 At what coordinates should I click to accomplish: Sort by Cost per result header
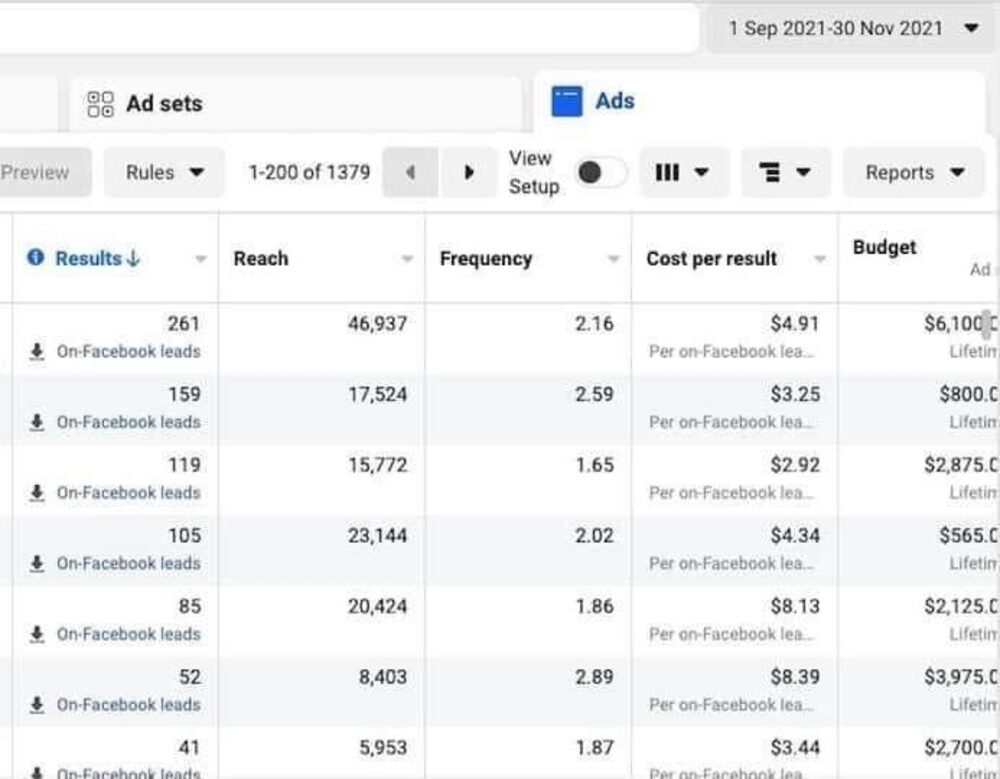(x=712, y=258)
